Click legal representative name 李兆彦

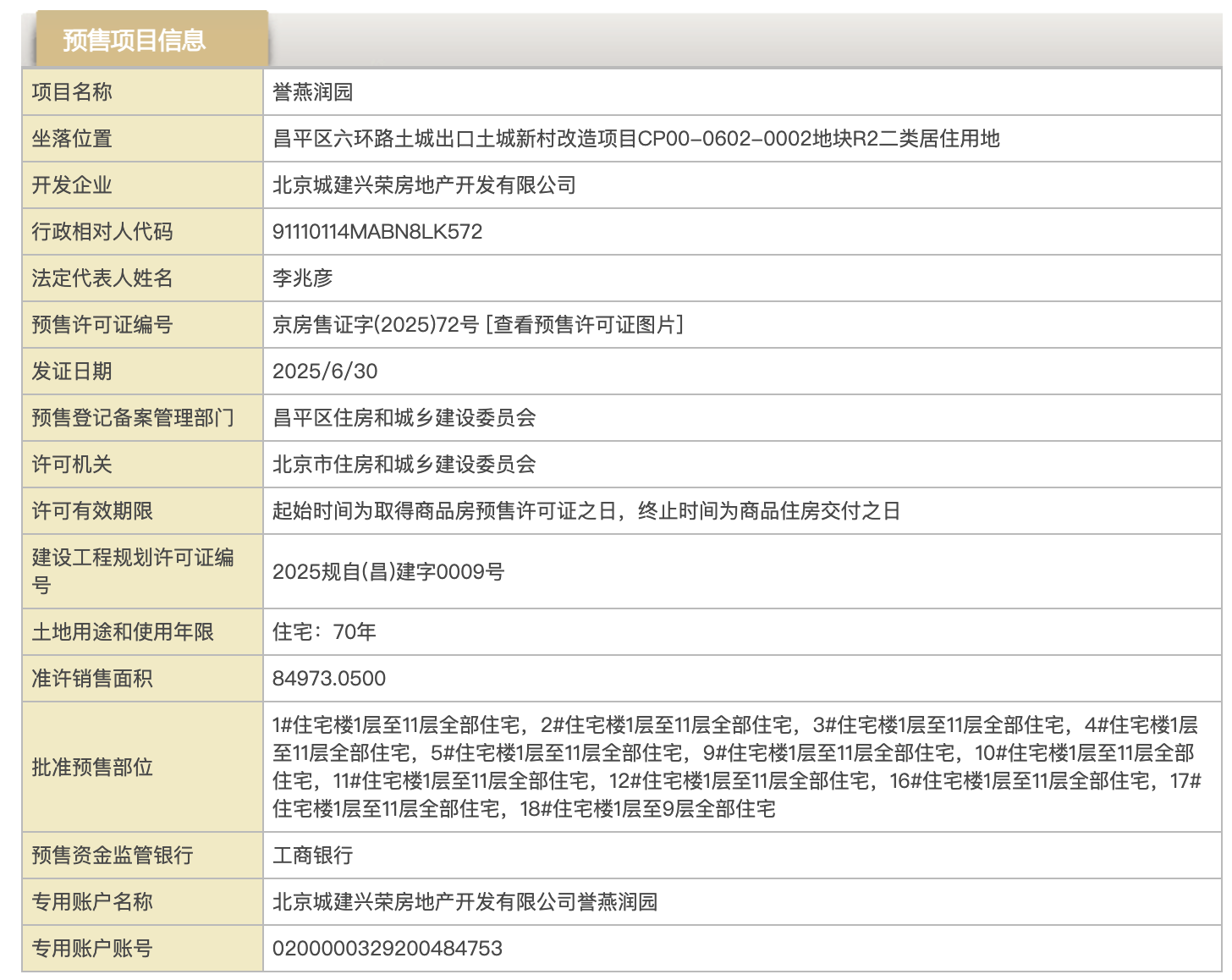[302, 278]
